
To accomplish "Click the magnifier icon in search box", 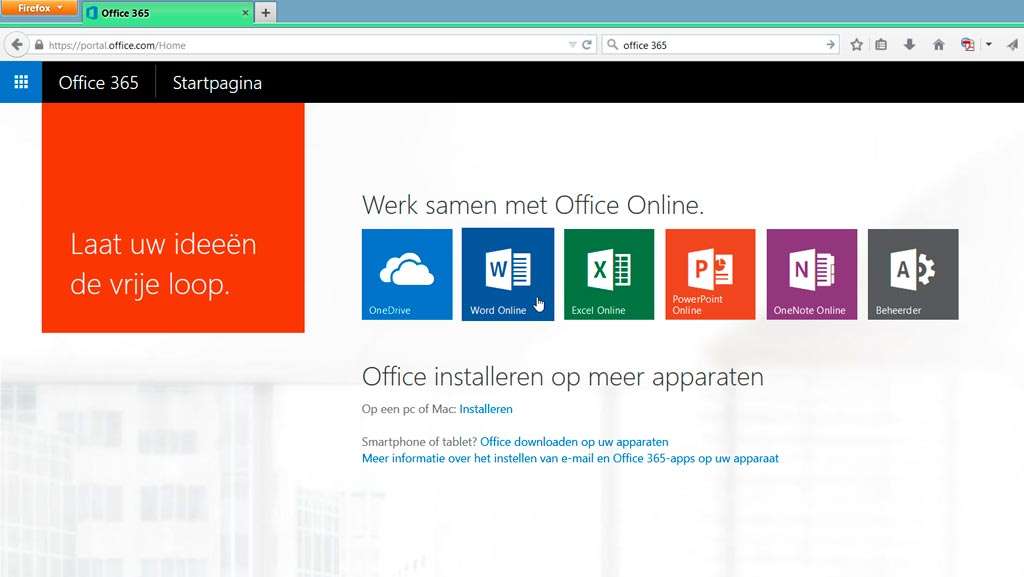I will point(612,44).
